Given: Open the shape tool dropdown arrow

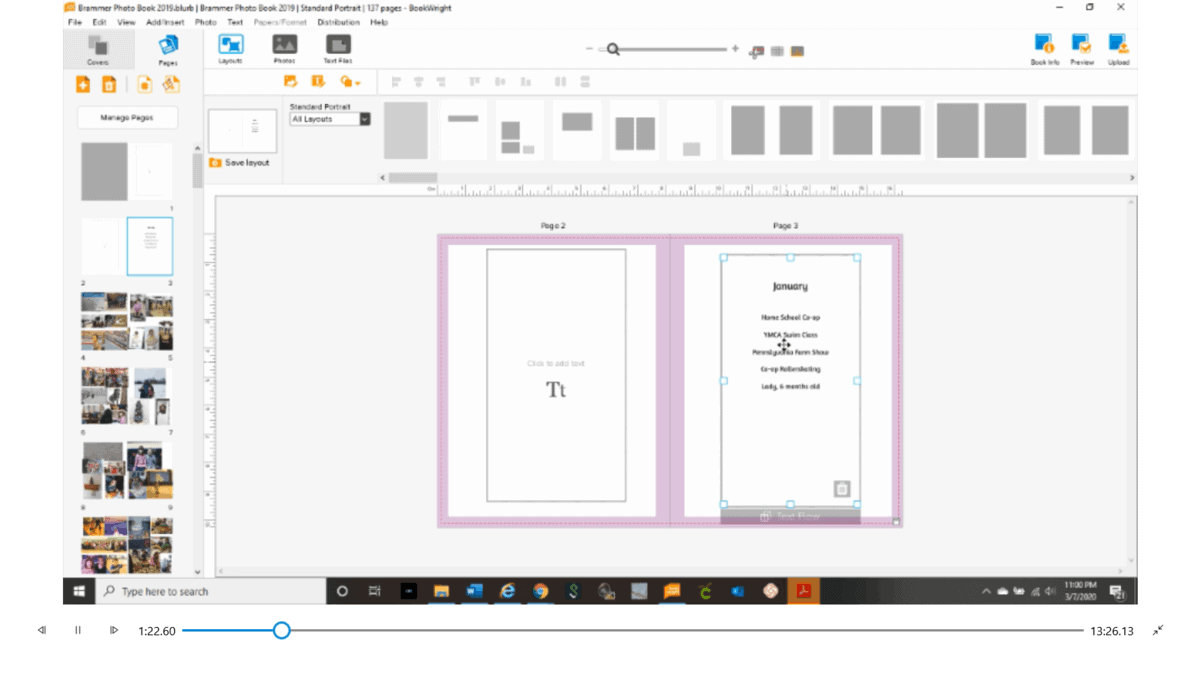Looking at the screenshot, I should [x=355, y=82].
